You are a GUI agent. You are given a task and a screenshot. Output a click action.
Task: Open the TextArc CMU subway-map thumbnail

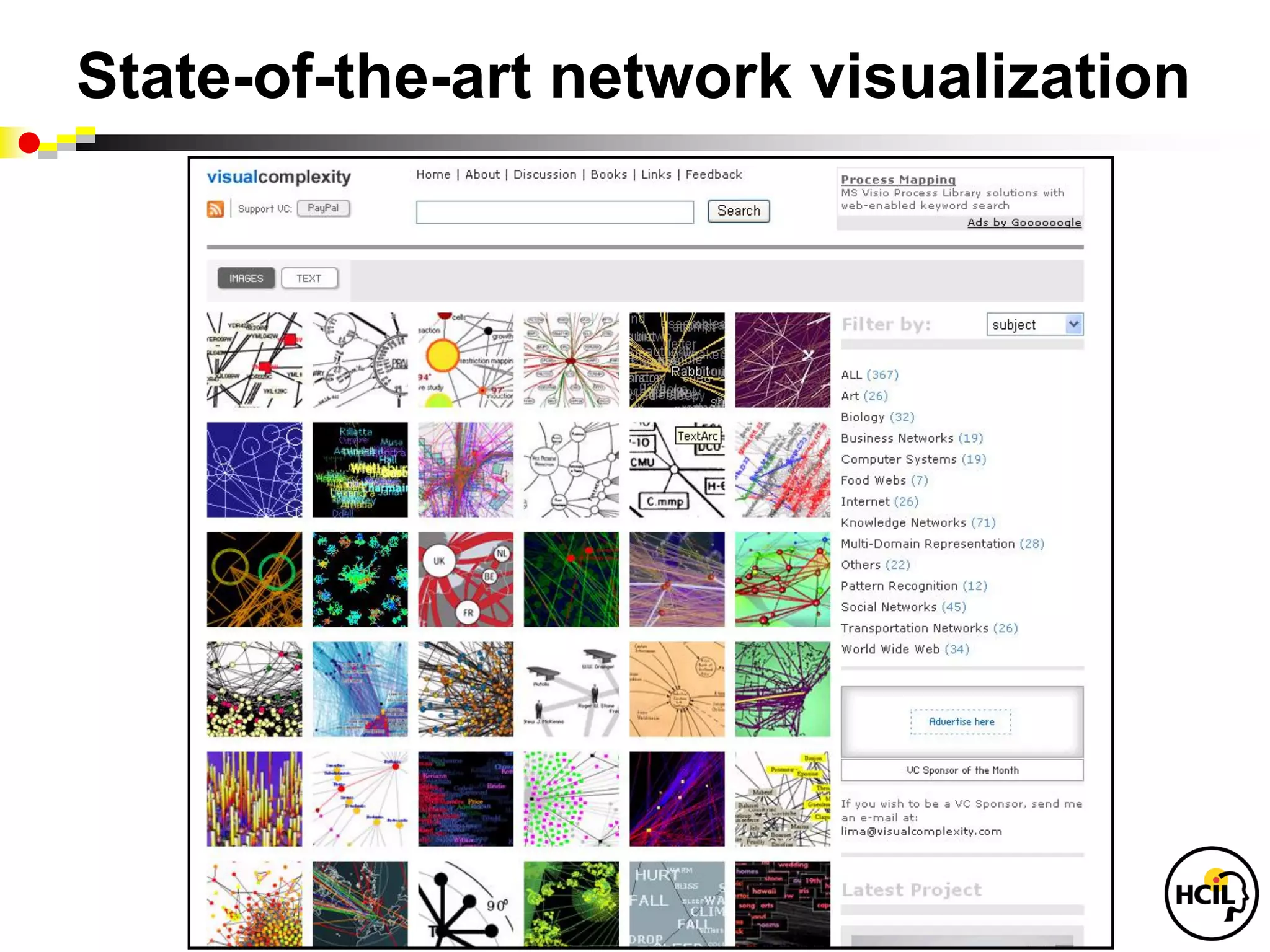coord(677,470)
